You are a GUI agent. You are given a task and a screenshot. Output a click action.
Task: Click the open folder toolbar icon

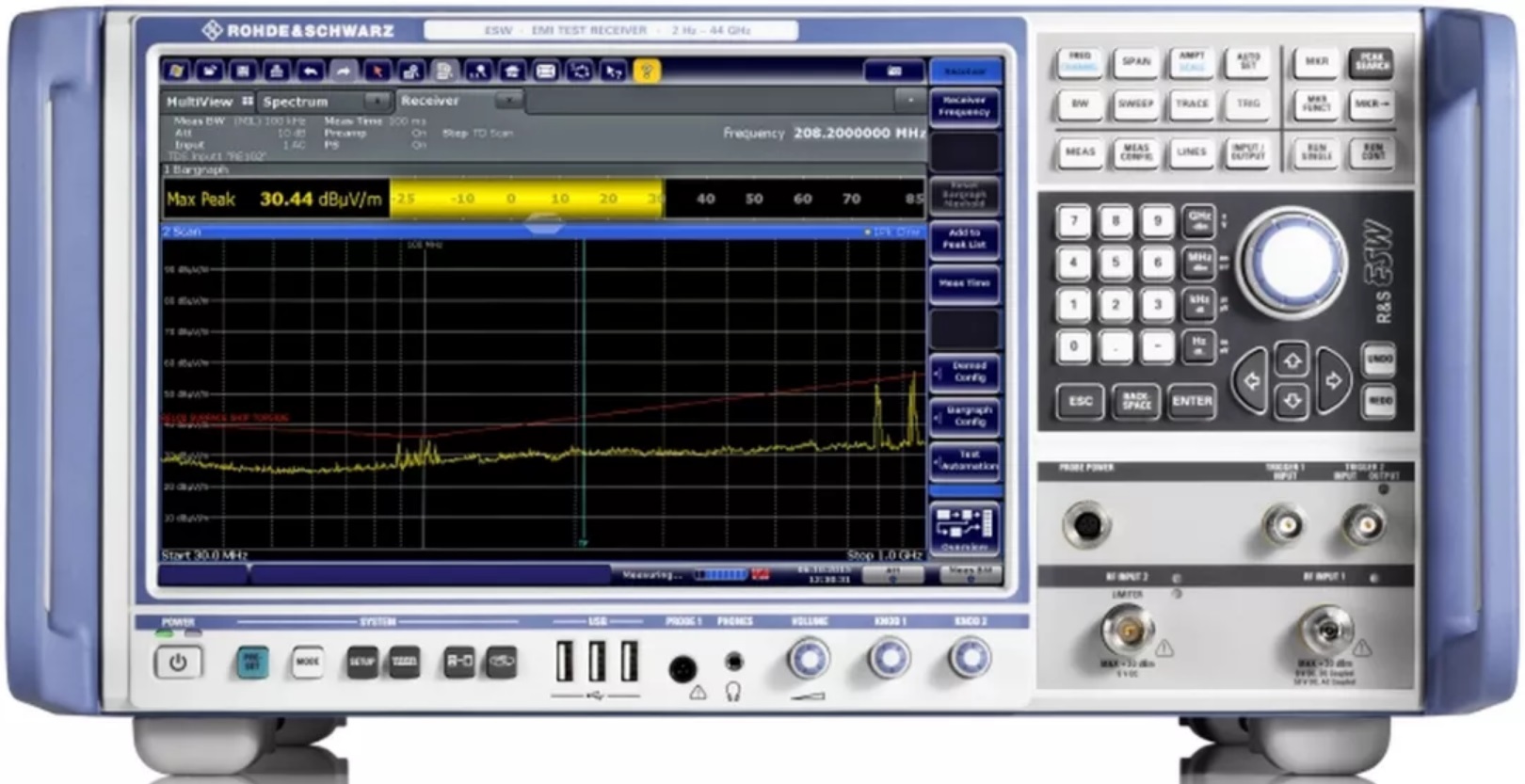click(x=209, y=71)
